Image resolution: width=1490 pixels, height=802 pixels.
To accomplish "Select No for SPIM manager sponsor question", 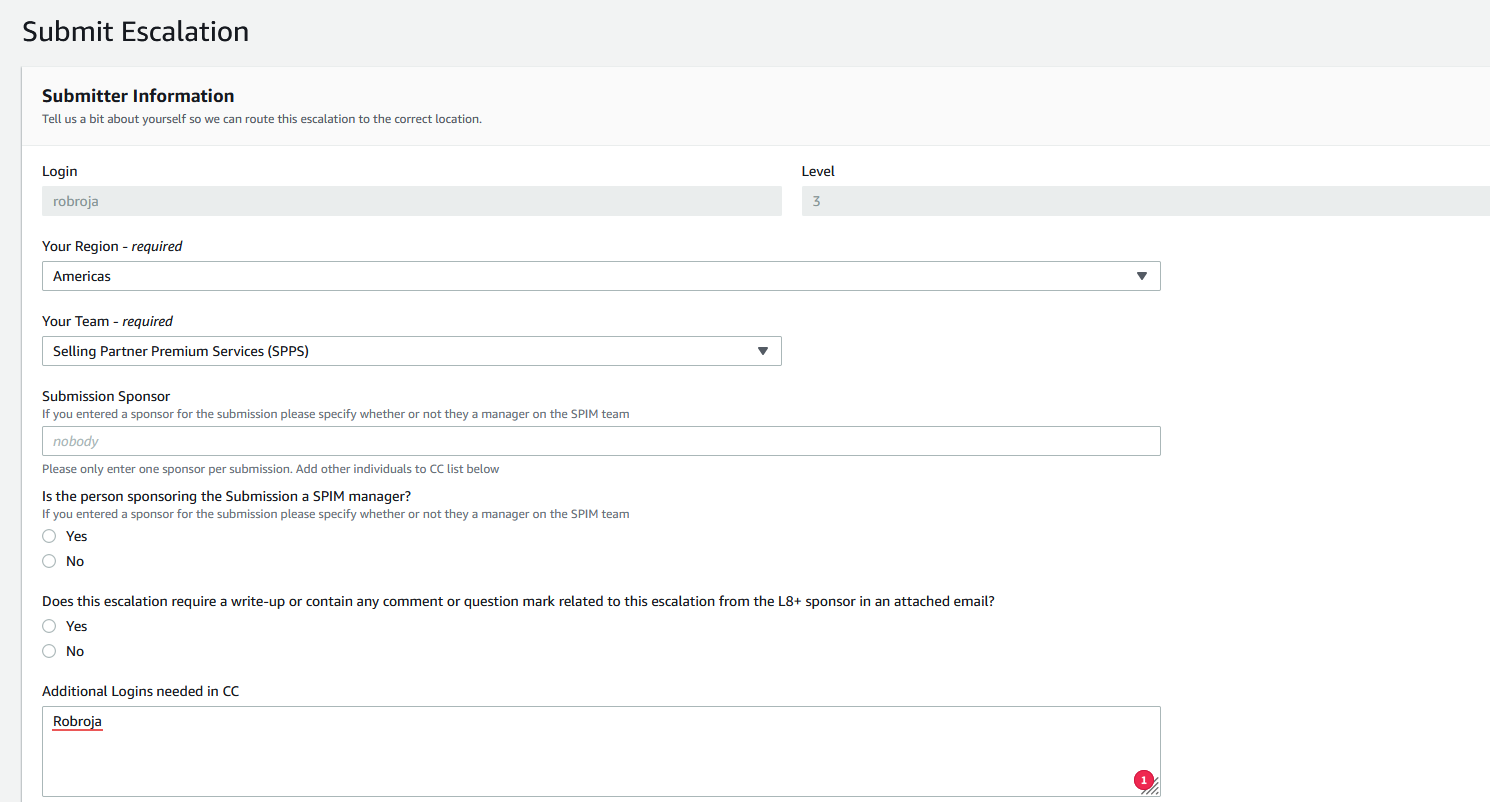I will pyautogui.click(x=49, y=561).
